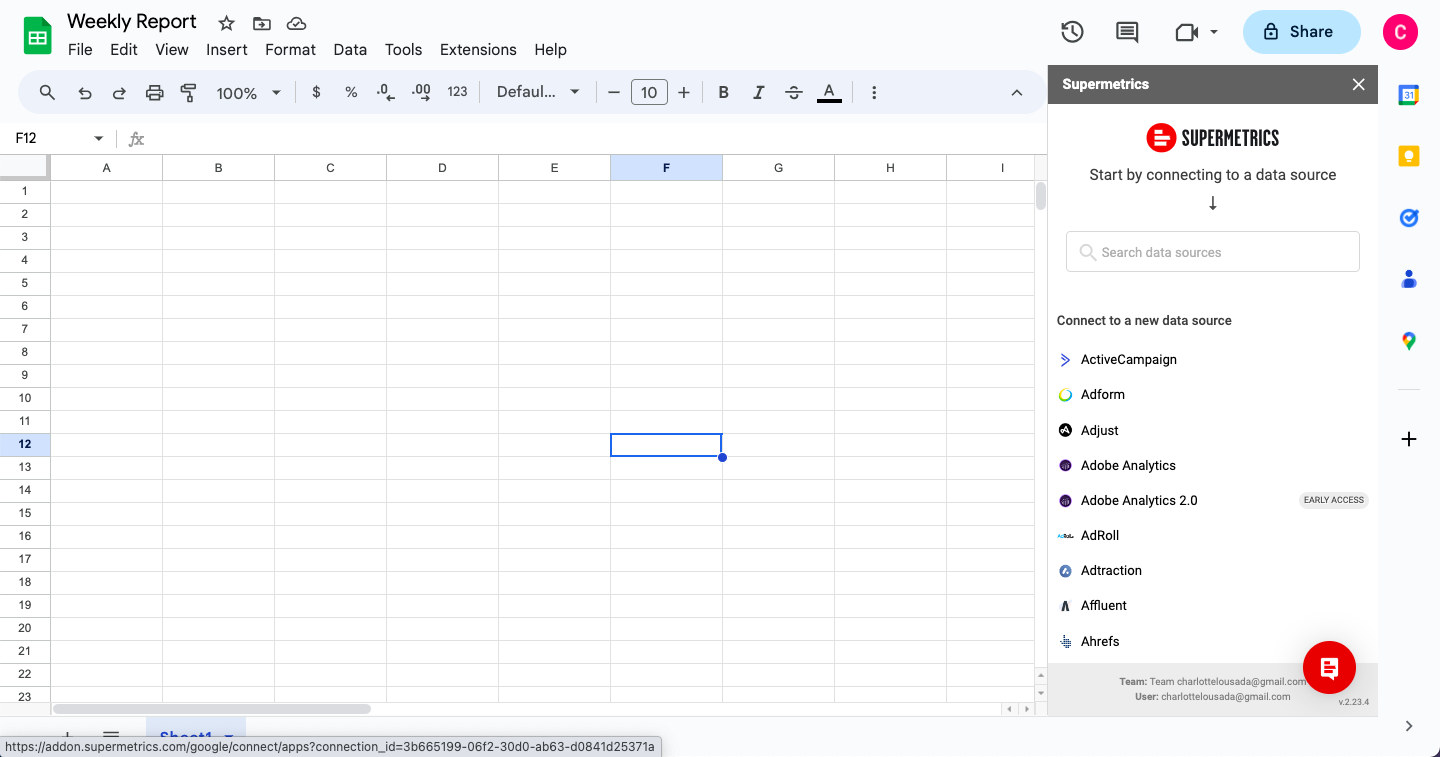Click the redo arrow

coord(119,92)
